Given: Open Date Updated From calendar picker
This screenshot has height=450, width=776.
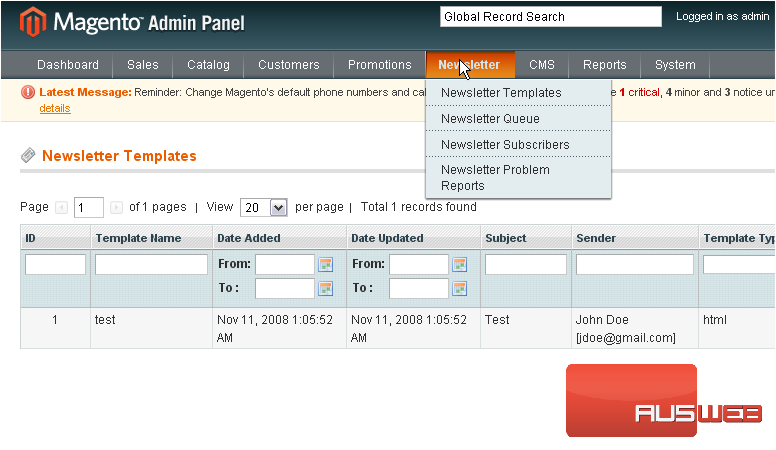Looking at the screenshot, I should [460, 264].
